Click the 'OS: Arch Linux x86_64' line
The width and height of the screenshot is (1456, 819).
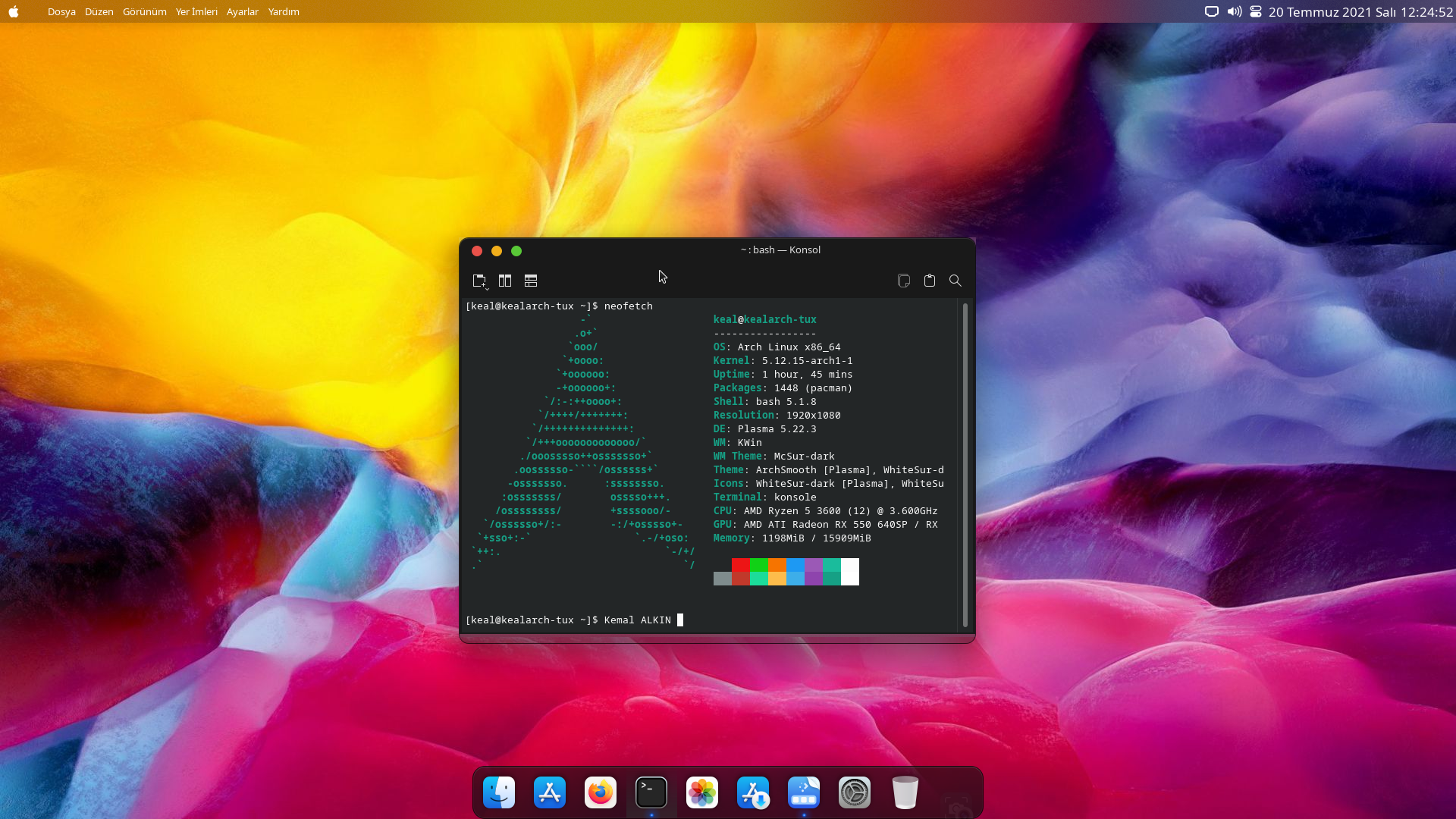coord(777,347)
